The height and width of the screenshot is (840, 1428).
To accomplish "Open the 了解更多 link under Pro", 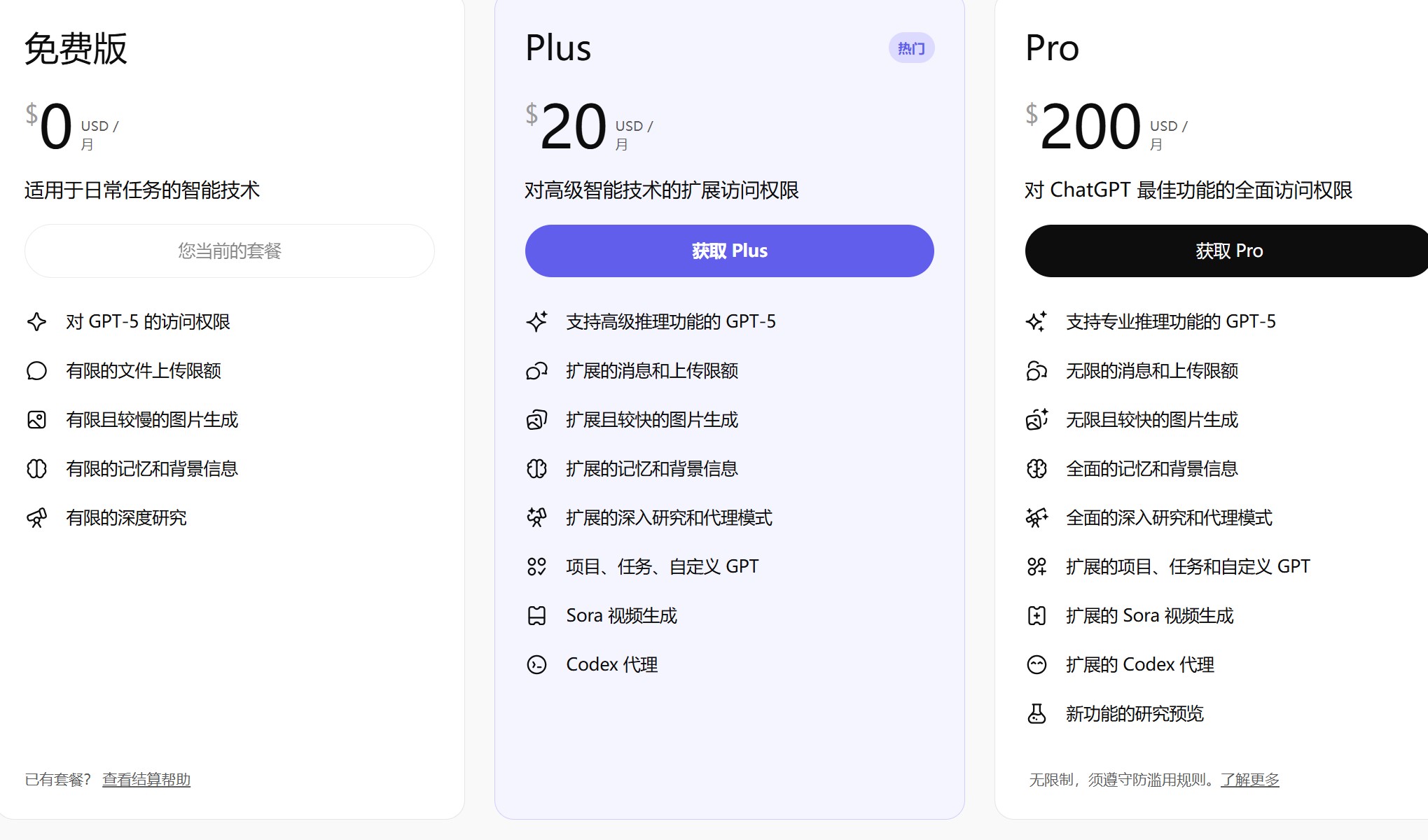I will tap(1250, 779).
